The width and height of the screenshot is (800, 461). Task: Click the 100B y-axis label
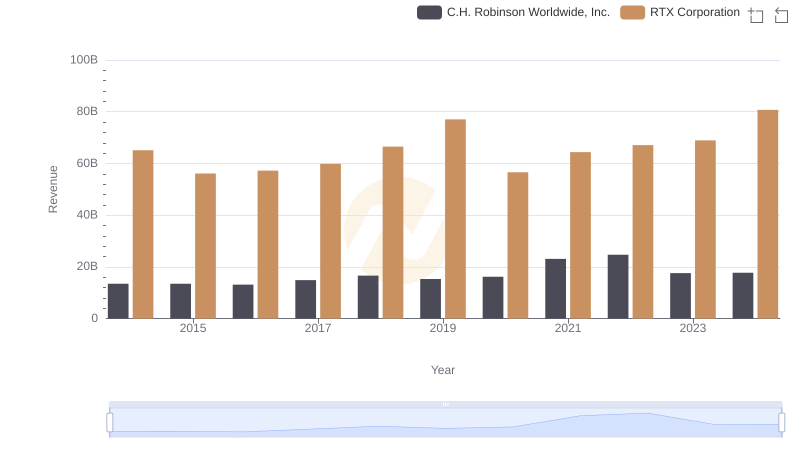84,60
